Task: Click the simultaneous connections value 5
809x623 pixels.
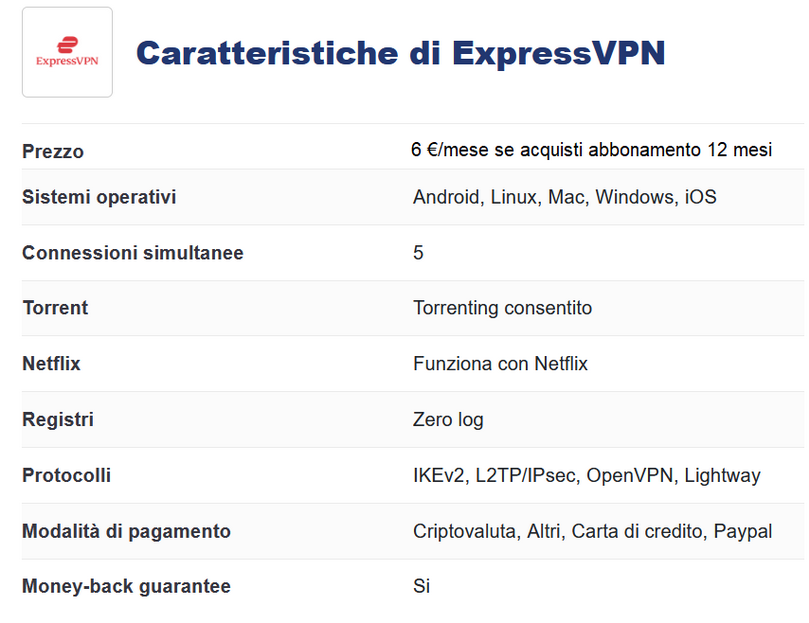Action: click(x=418, y=253)
